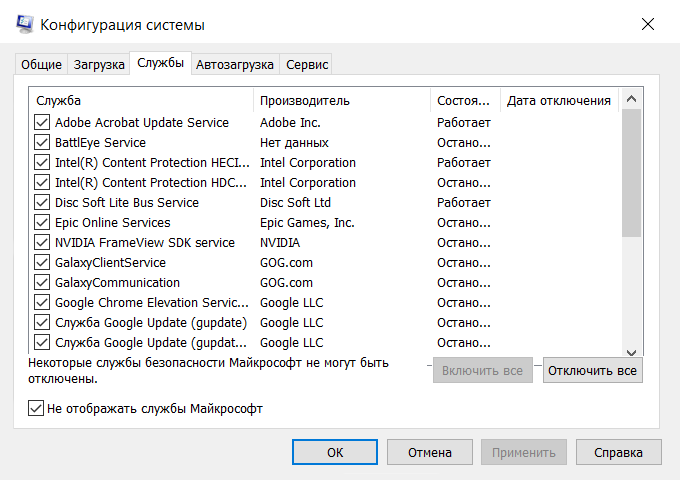Uncheck Служба Google Update (gupdate) checkbox
Screen dimensions: 680x480
point(42,322)
